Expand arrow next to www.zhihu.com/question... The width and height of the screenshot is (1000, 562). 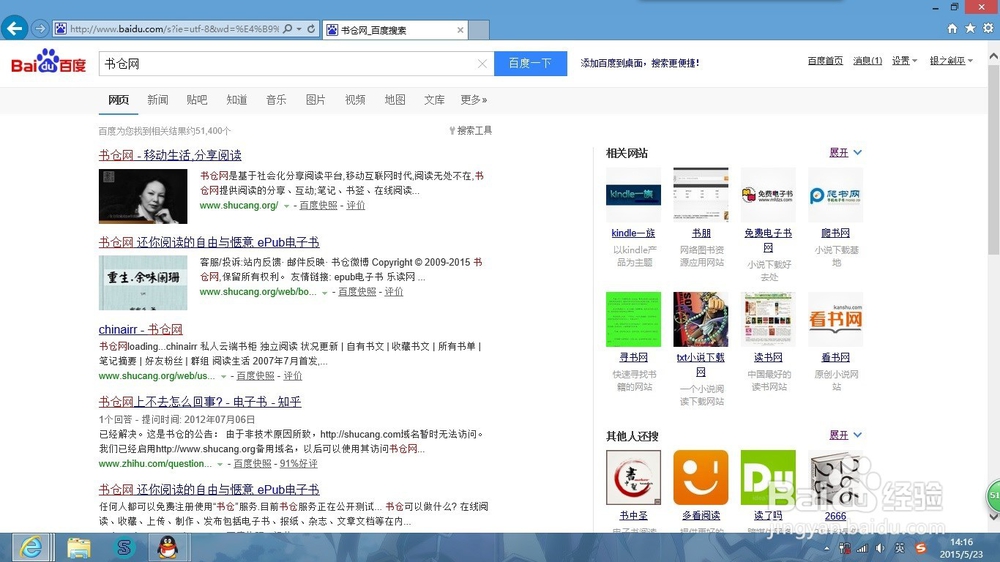click(220, 464)
